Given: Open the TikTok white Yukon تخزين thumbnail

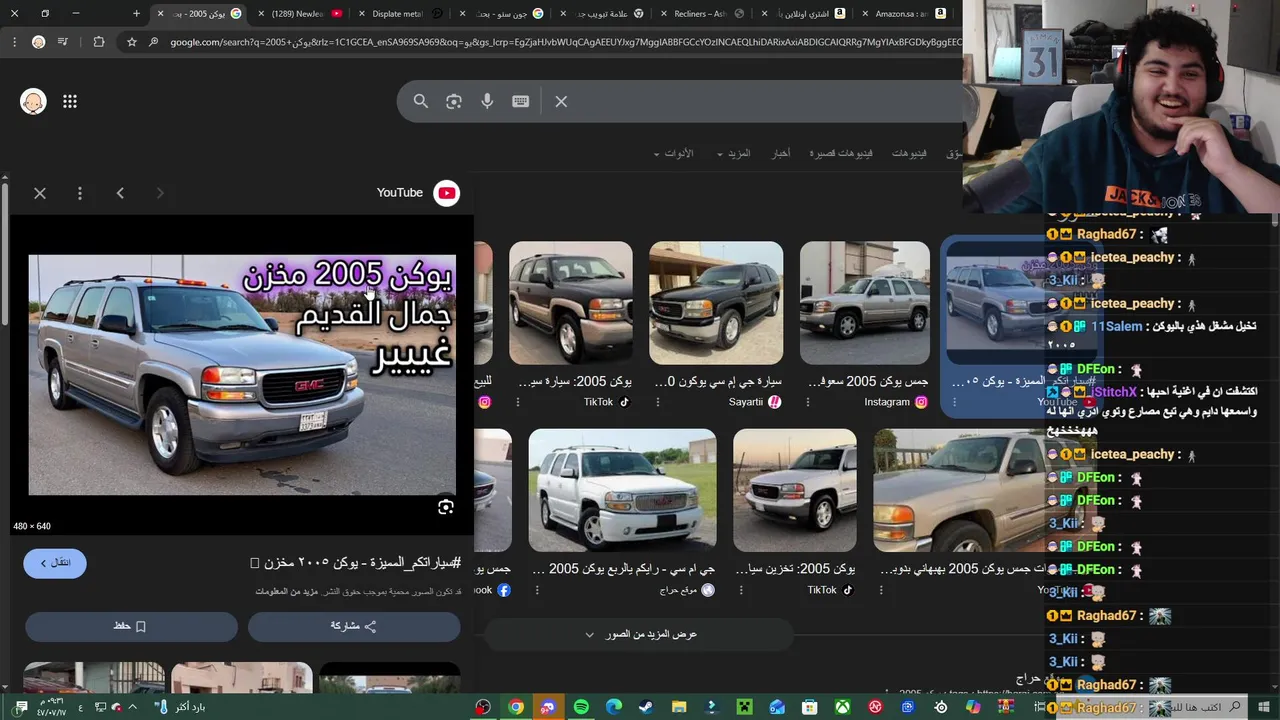Looking at the screenshot, I should click(795, 490).
